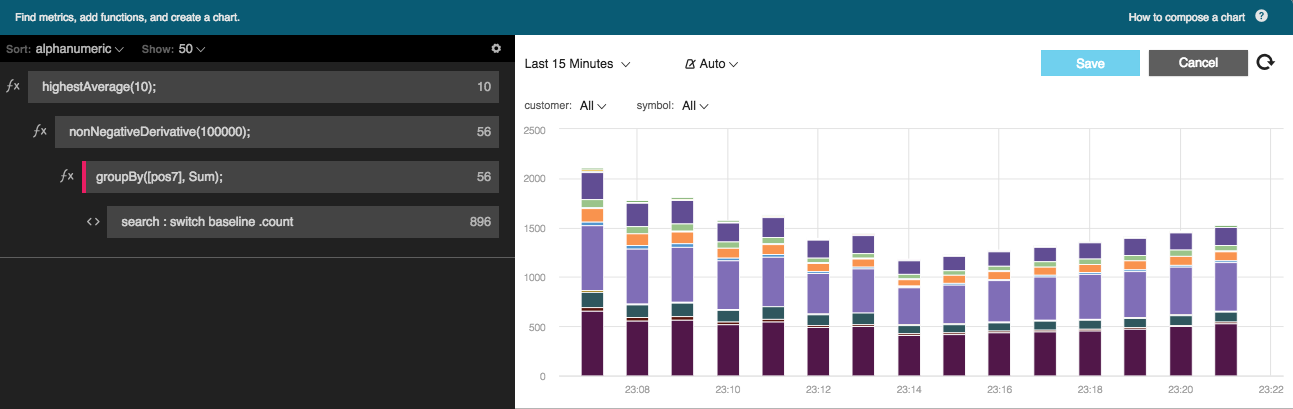Select the nonNegativeDerivative(100000) function row

tap(277, 132)
